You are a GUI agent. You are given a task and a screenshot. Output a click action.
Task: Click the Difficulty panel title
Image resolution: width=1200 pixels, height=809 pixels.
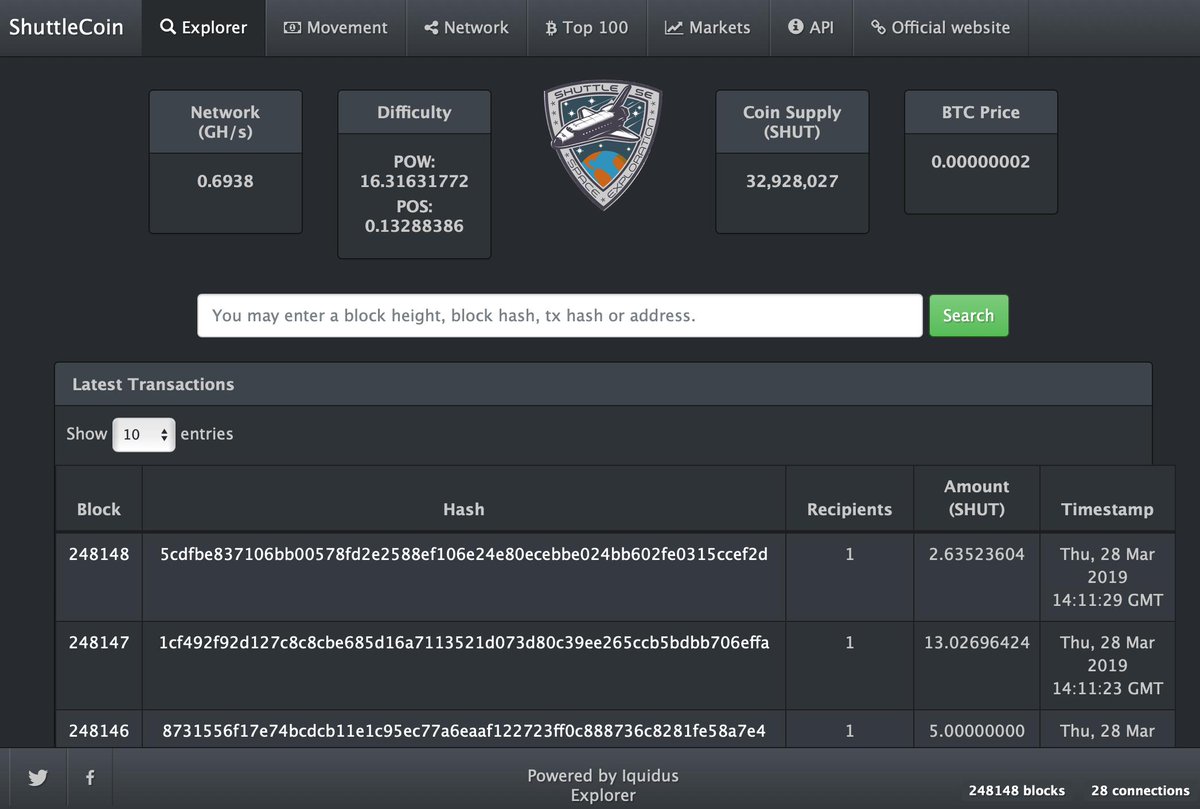pyautogui.click(x=414, y=112)
